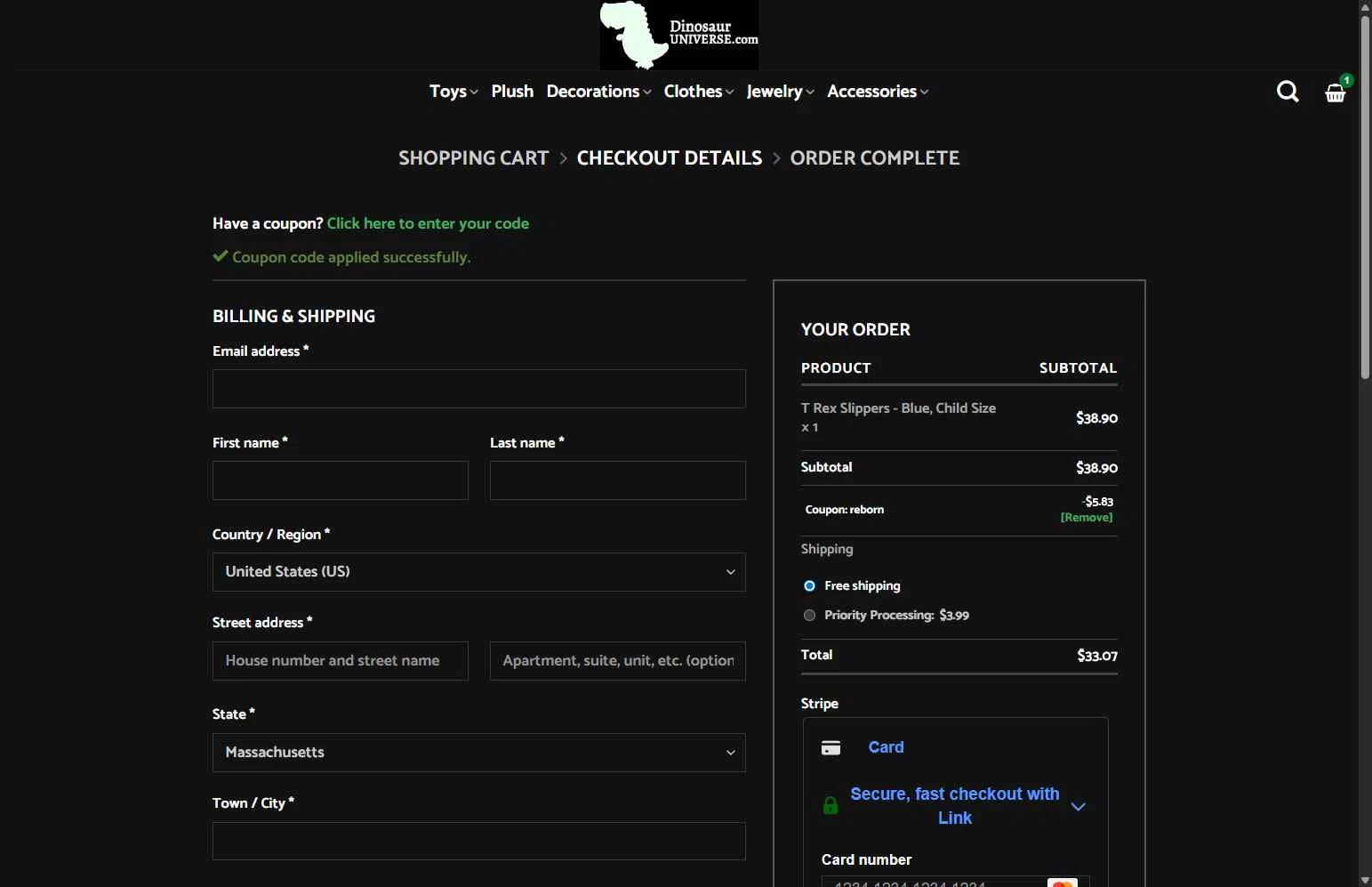Click the YOUR ORDER heading
Image resolution: width=1372 pixels, height=887 pixels.
pyautogui.click(x=855, y=330)
